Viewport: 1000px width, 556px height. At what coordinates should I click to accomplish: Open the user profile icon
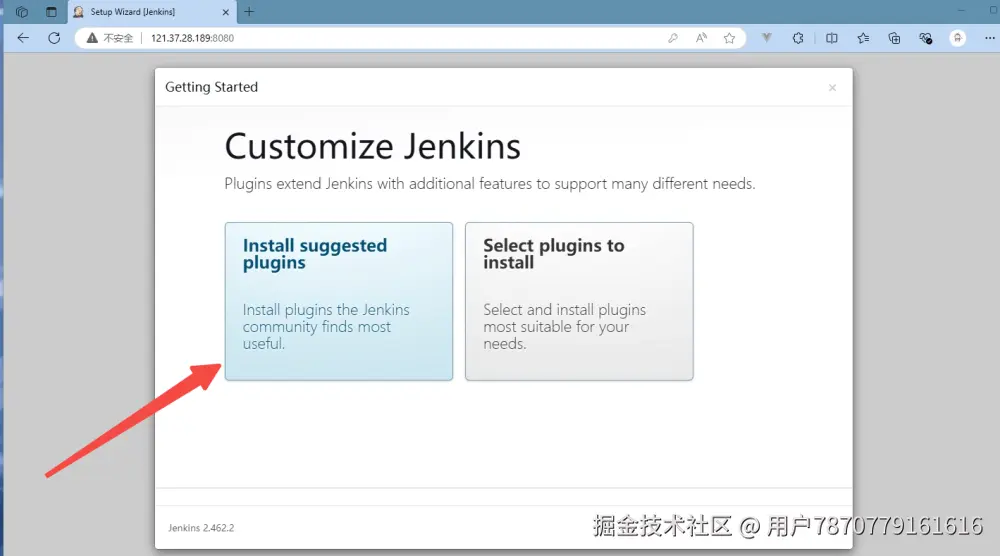[957, 38]
